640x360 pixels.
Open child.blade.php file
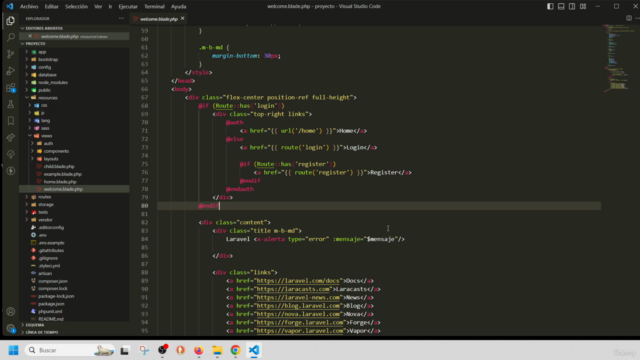coord(59,167)
